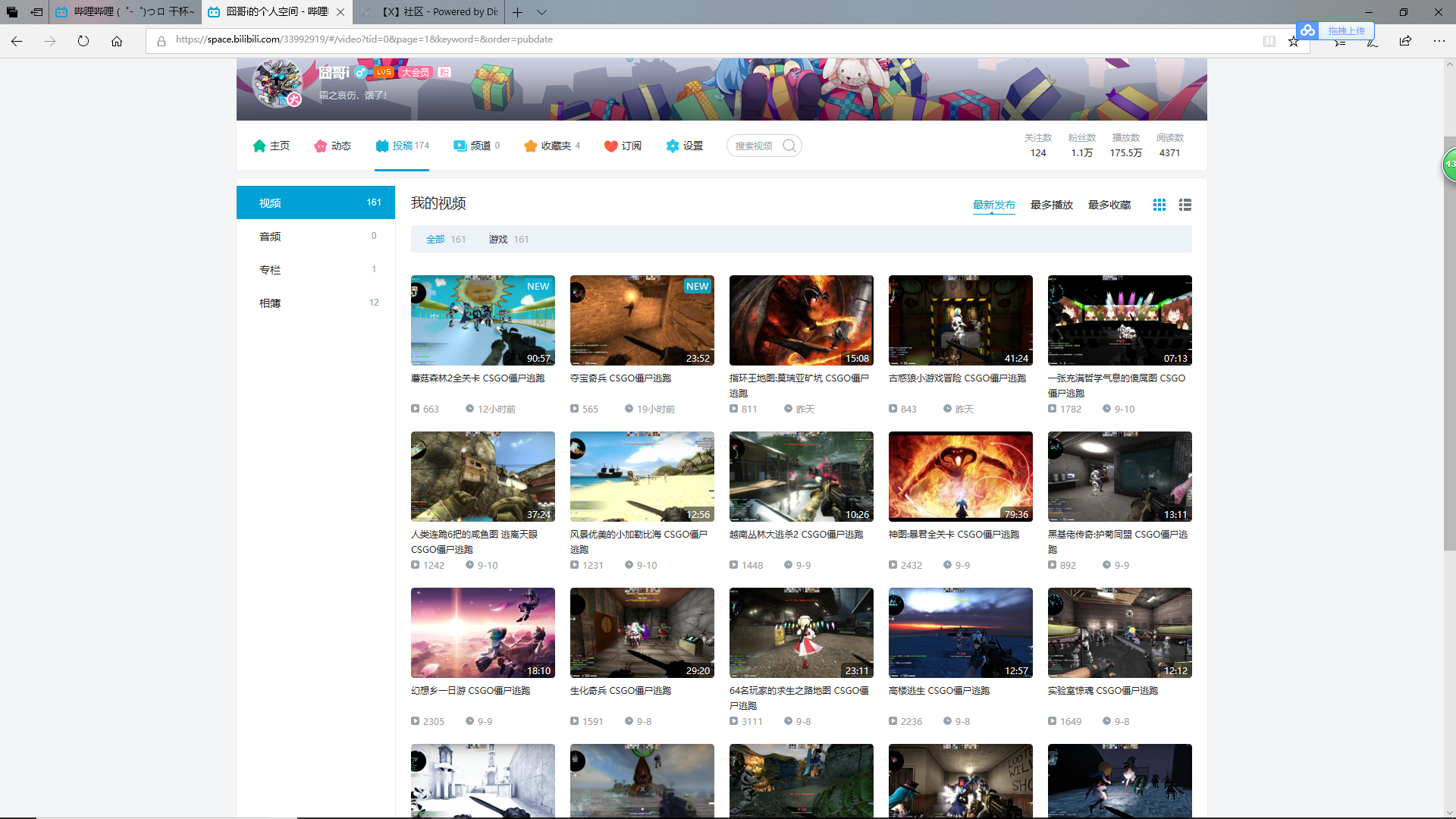Switch to grid view layout icon
1456x819 pixels.
coord(1159,205)
